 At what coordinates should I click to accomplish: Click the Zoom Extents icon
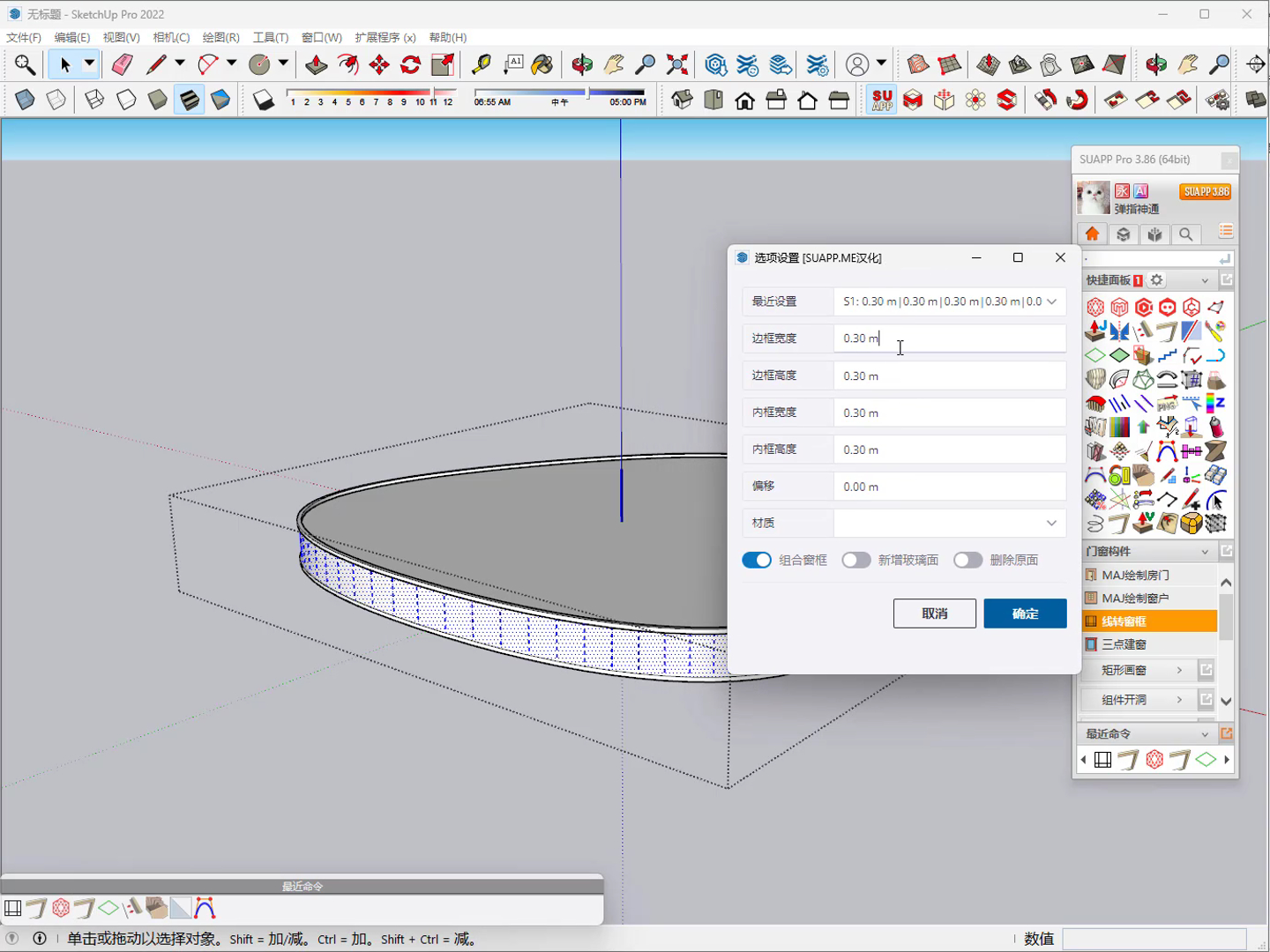point(677,64)
